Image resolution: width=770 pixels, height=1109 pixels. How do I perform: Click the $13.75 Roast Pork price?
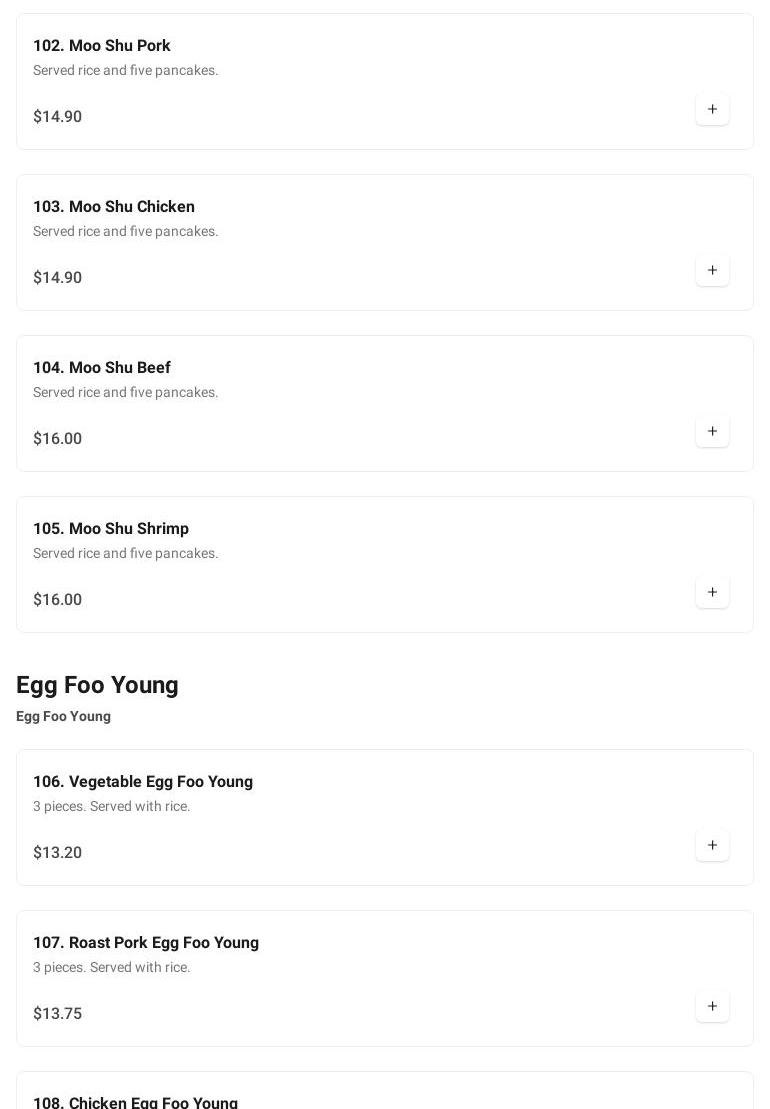(58, 1014)
